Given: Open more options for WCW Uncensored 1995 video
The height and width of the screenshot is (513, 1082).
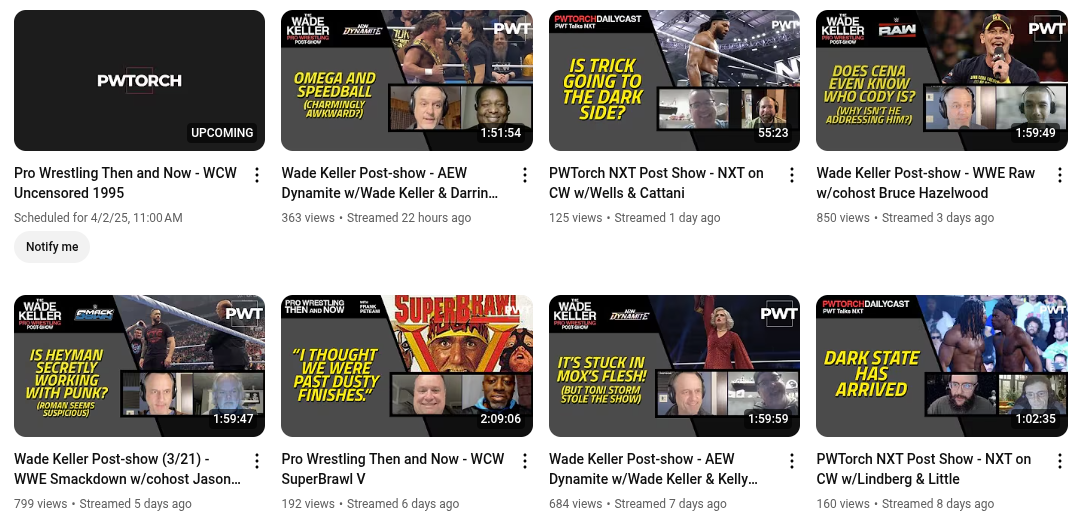Looking at the screenshot, I should point(257,175).
